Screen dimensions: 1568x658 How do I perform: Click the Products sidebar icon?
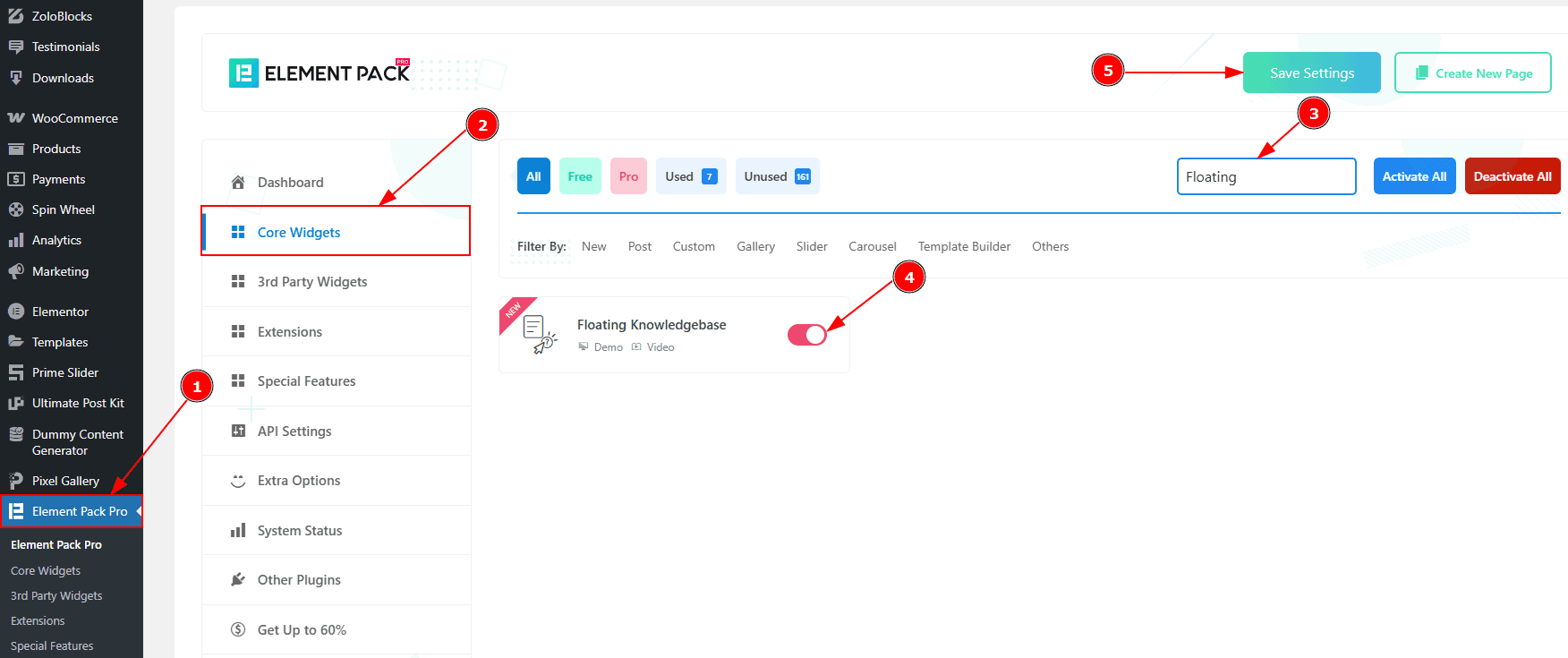click(x=16, y=149)
